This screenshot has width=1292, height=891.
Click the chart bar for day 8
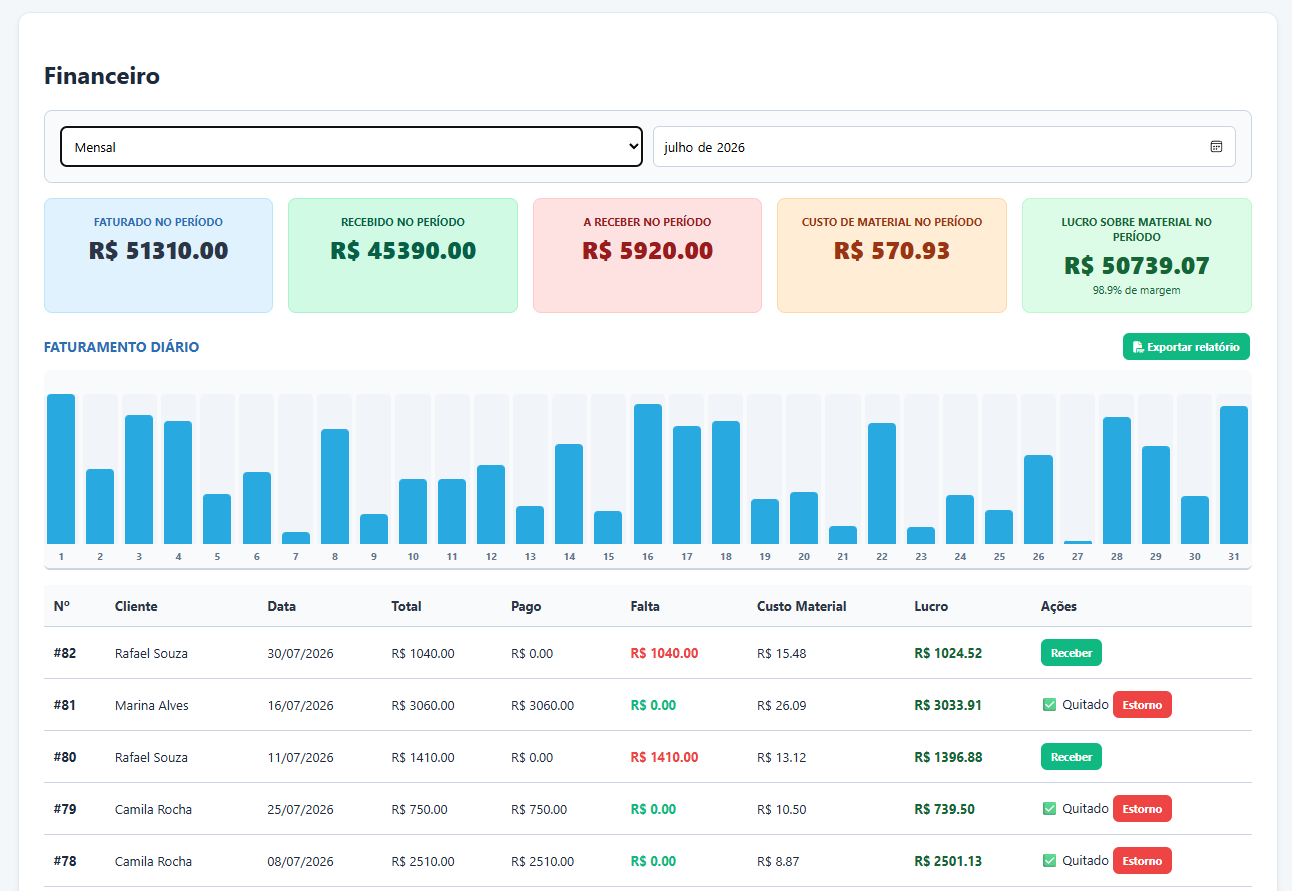tap(335, 486)
